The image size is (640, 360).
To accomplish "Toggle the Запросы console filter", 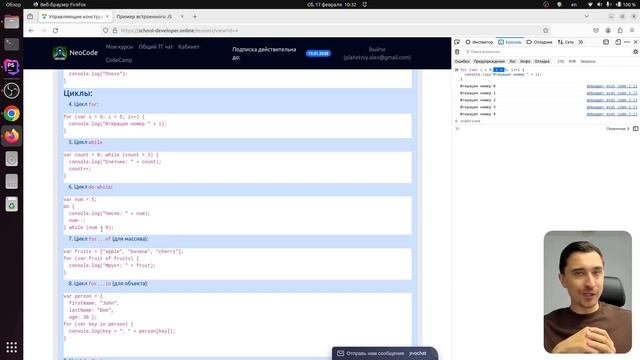I will [x=588, y=61].
